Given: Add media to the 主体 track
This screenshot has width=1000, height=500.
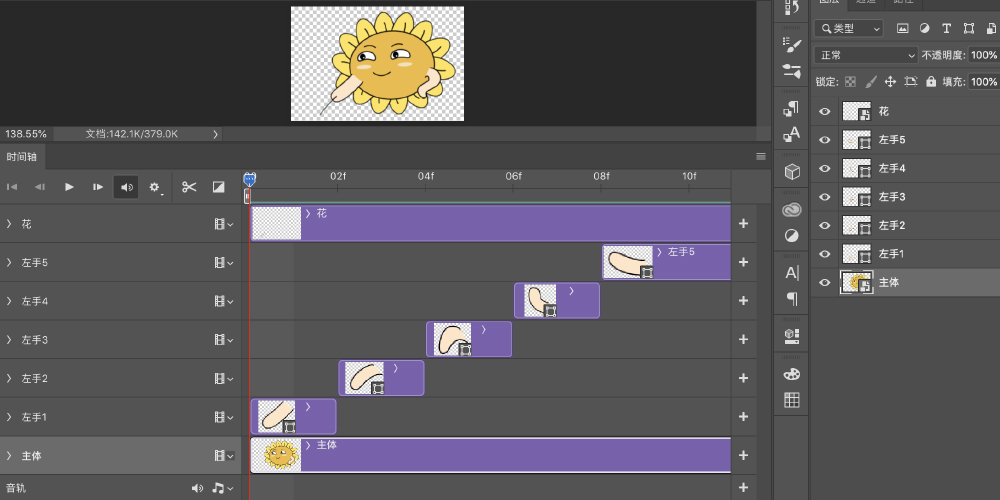Looking at the screenshot, I should (x=743, y=455).
